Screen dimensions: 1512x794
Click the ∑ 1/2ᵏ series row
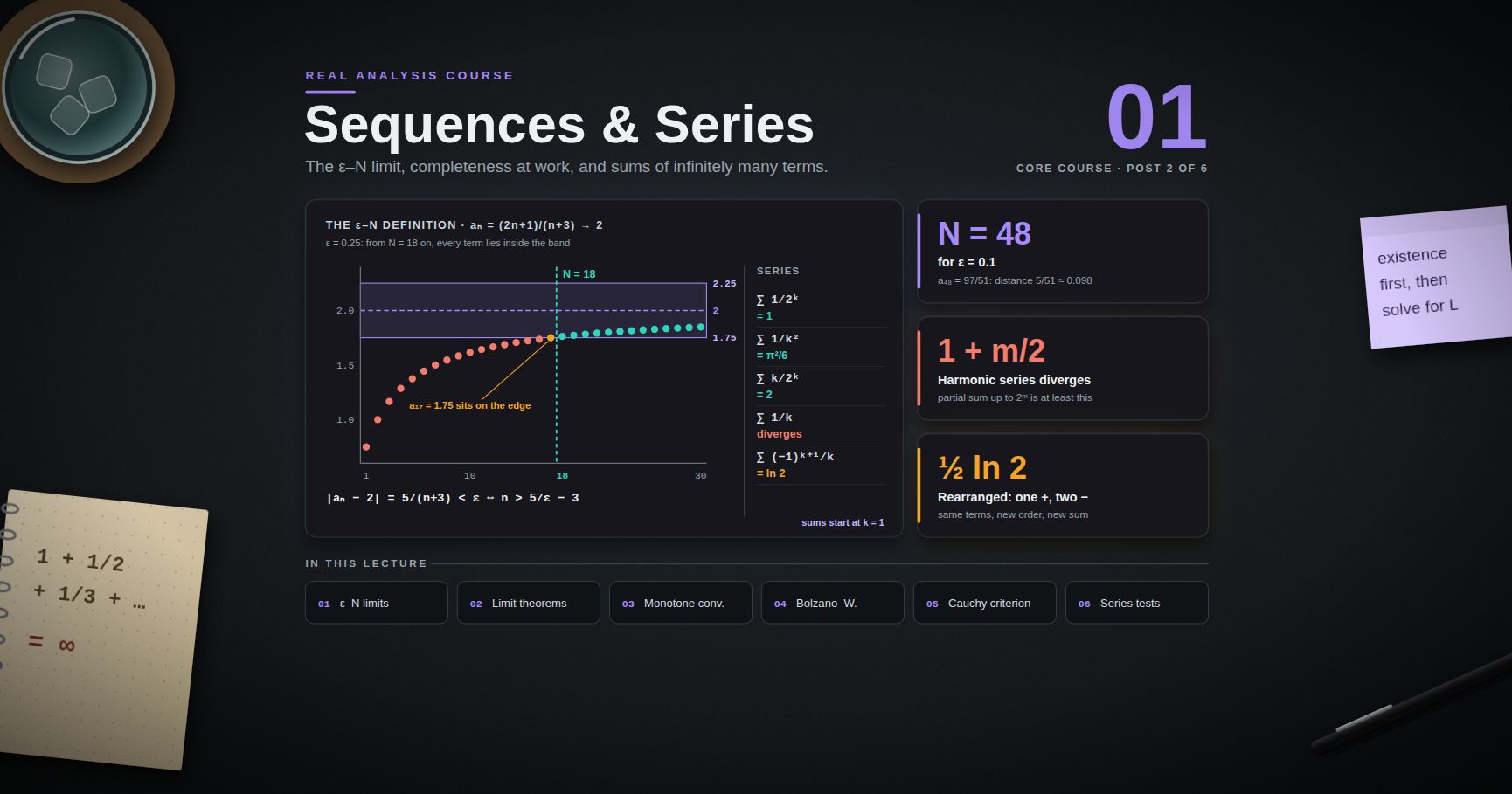(821, 307)
